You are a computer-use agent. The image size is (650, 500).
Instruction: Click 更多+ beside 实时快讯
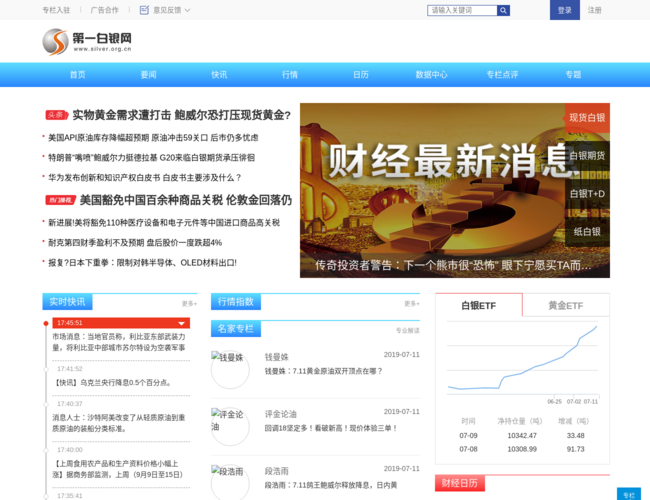(189, 304)
